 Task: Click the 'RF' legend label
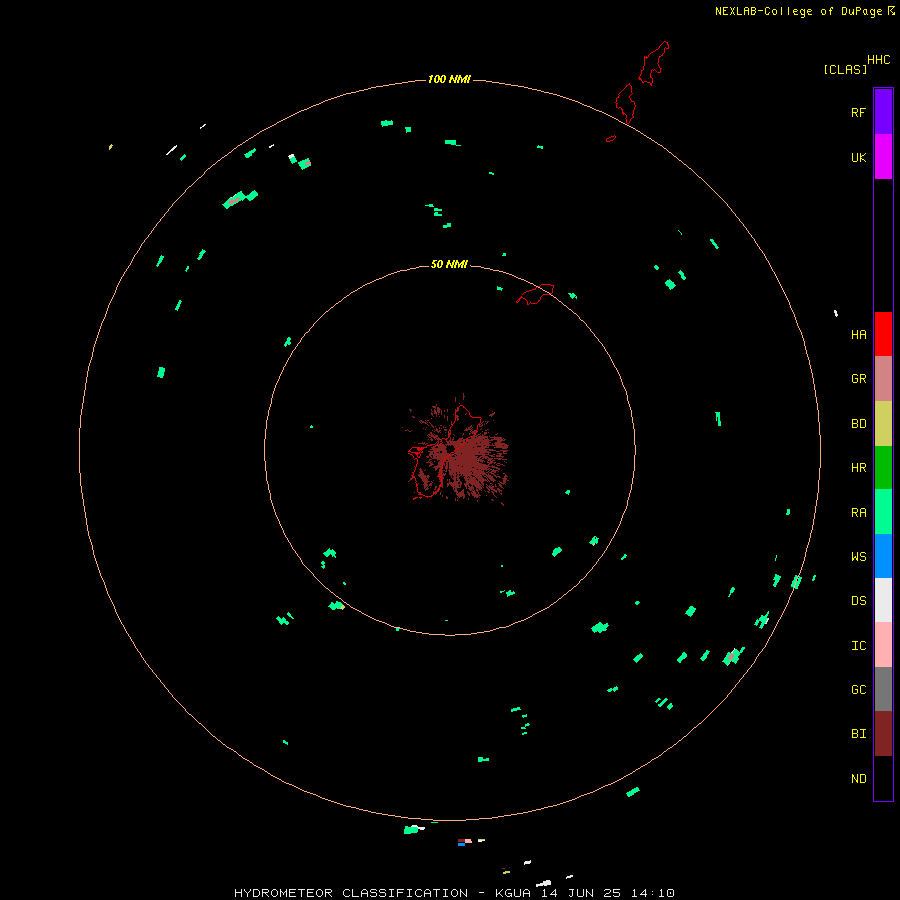click(858, 112)
